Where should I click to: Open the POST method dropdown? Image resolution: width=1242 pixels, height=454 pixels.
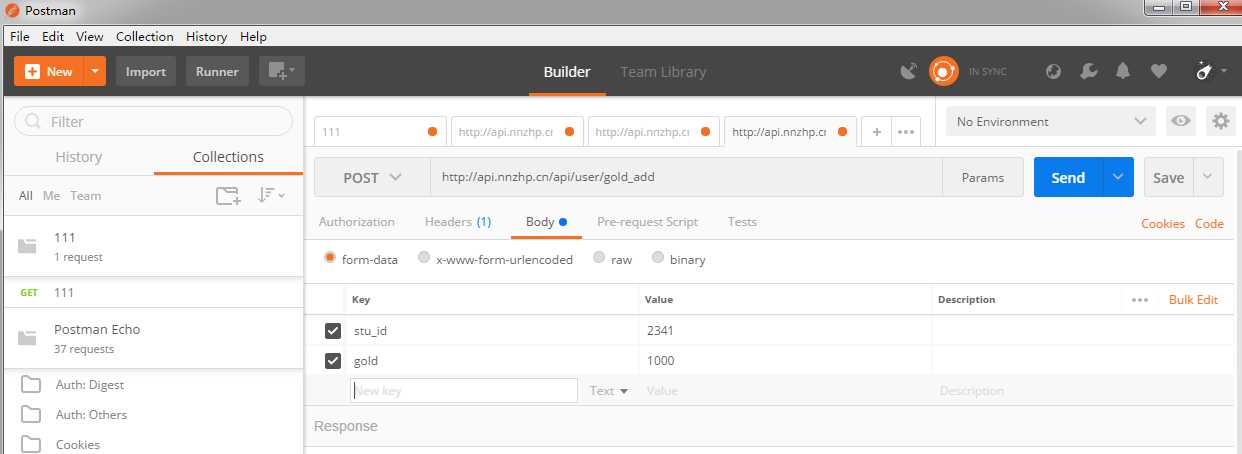[372, 177]
